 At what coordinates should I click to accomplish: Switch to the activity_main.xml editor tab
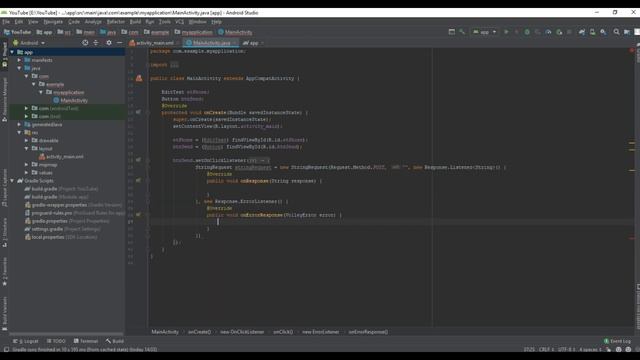pos(154,43)
